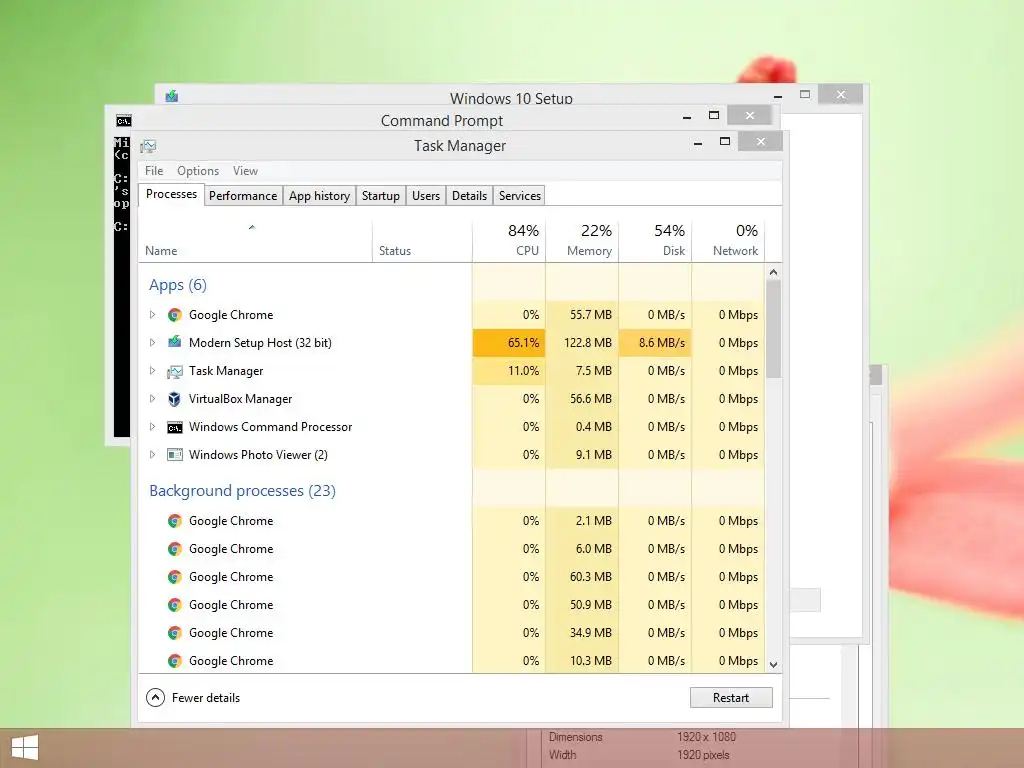Sort by the Name column header
The image size is (1024, 768).
(x=255, y=241)
